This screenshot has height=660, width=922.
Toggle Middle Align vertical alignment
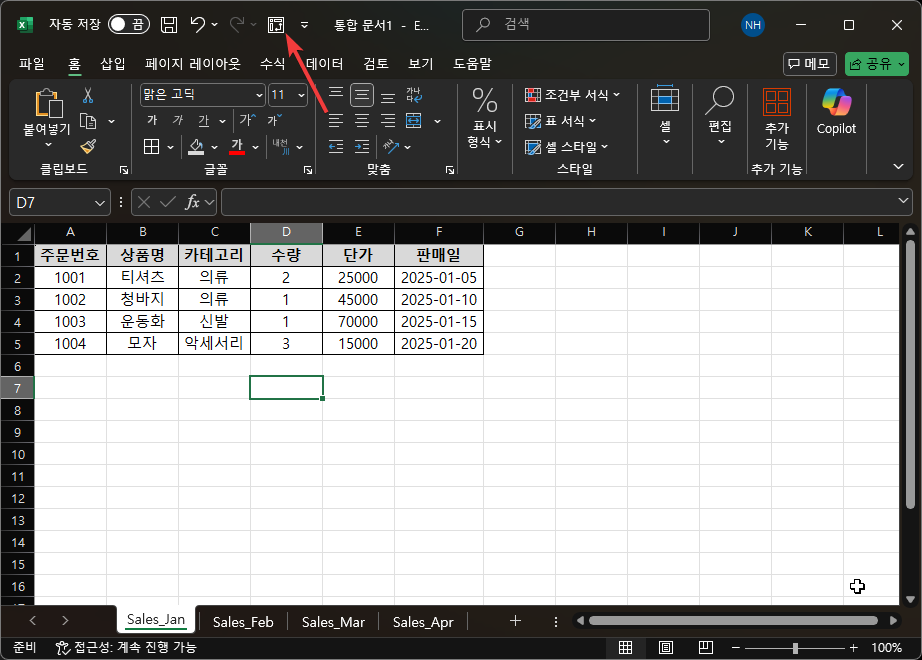click(362, 95)
